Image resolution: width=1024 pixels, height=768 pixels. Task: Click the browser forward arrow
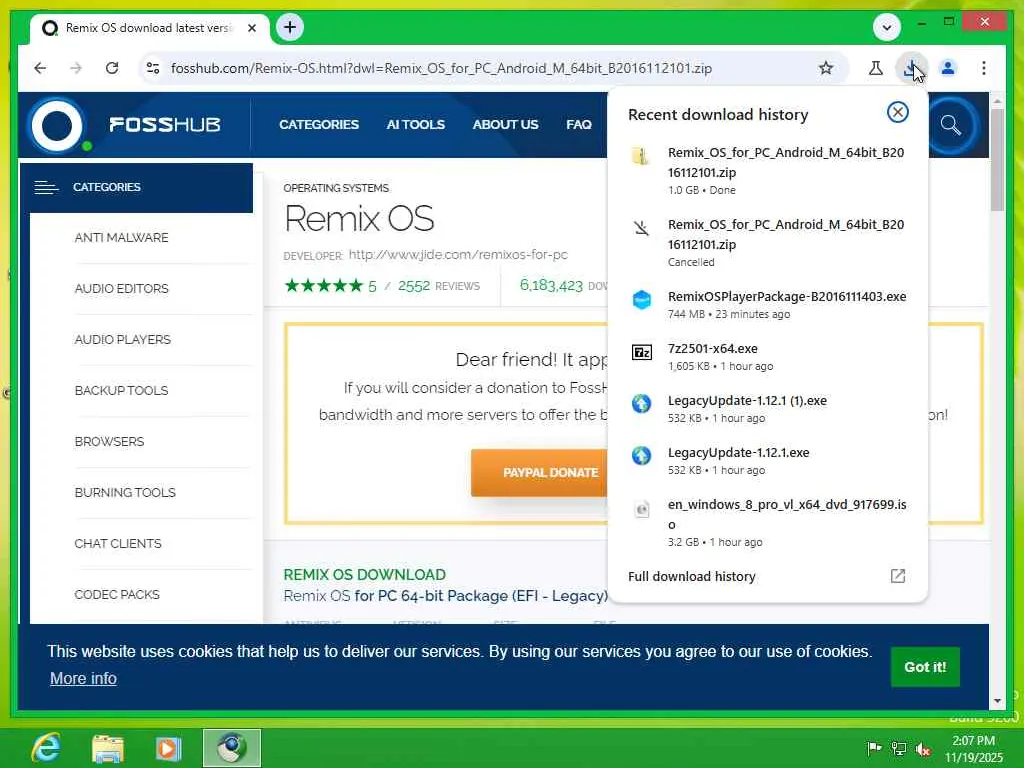76,68
